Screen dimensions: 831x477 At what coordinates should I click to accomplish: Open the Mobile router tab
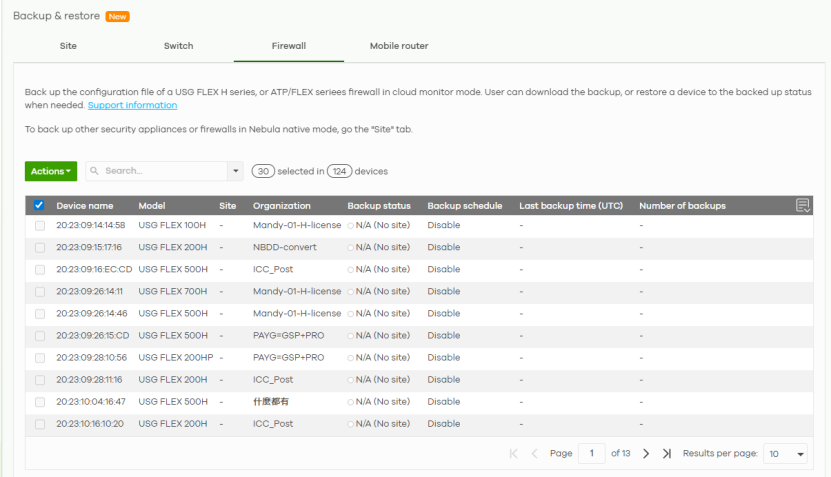tap(399, 46)
